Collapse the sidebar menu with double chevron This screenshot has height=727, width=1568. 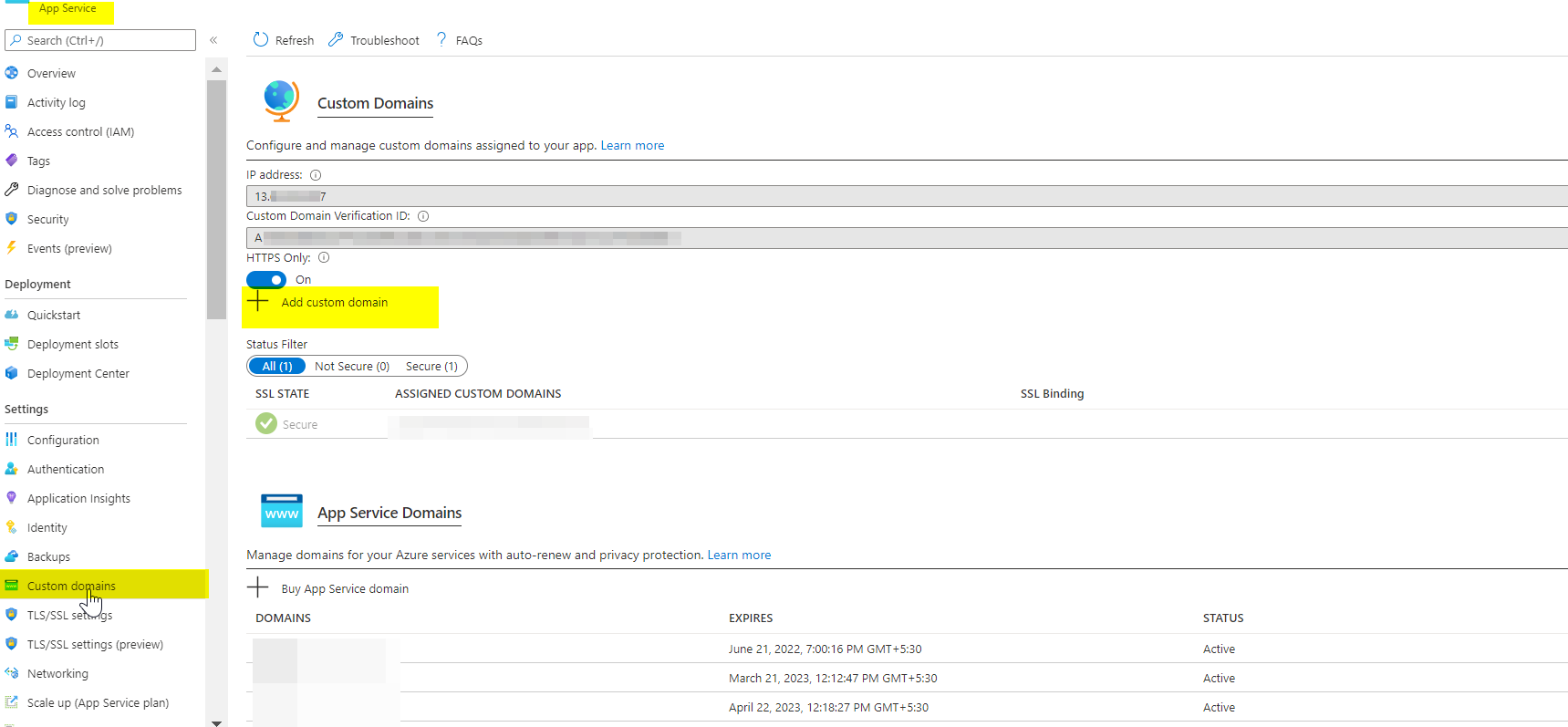click(x=213, y=40)
